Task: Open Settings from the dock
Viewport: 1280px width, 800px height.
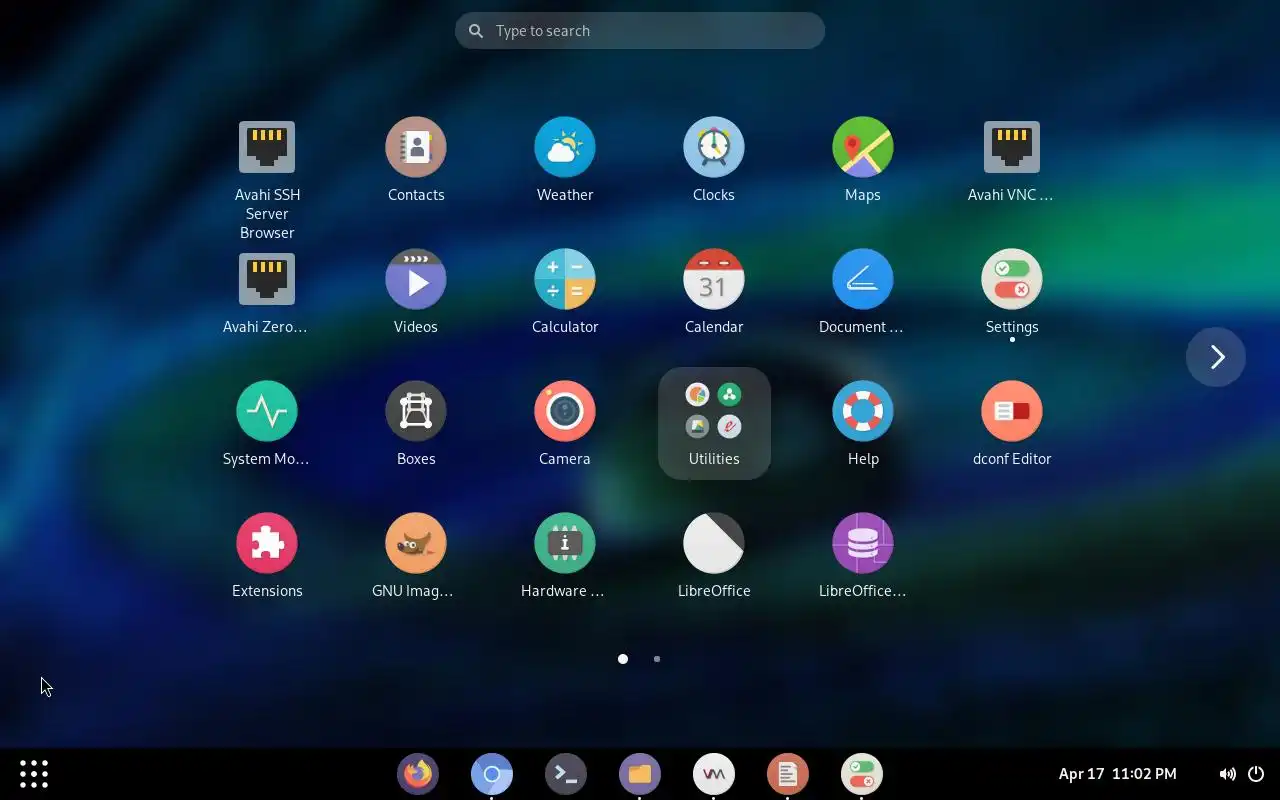Action: click(x=862, y=774)
